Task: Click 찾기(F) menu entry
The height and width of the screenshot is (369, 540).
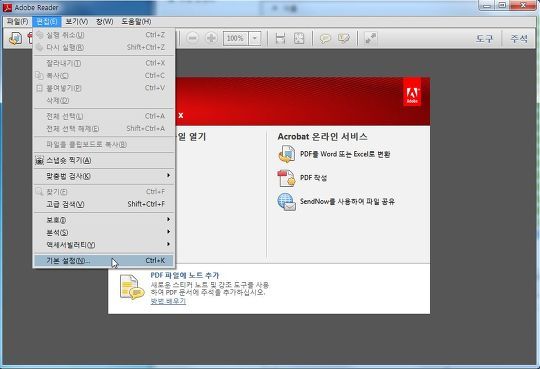Action: [104, 192]
